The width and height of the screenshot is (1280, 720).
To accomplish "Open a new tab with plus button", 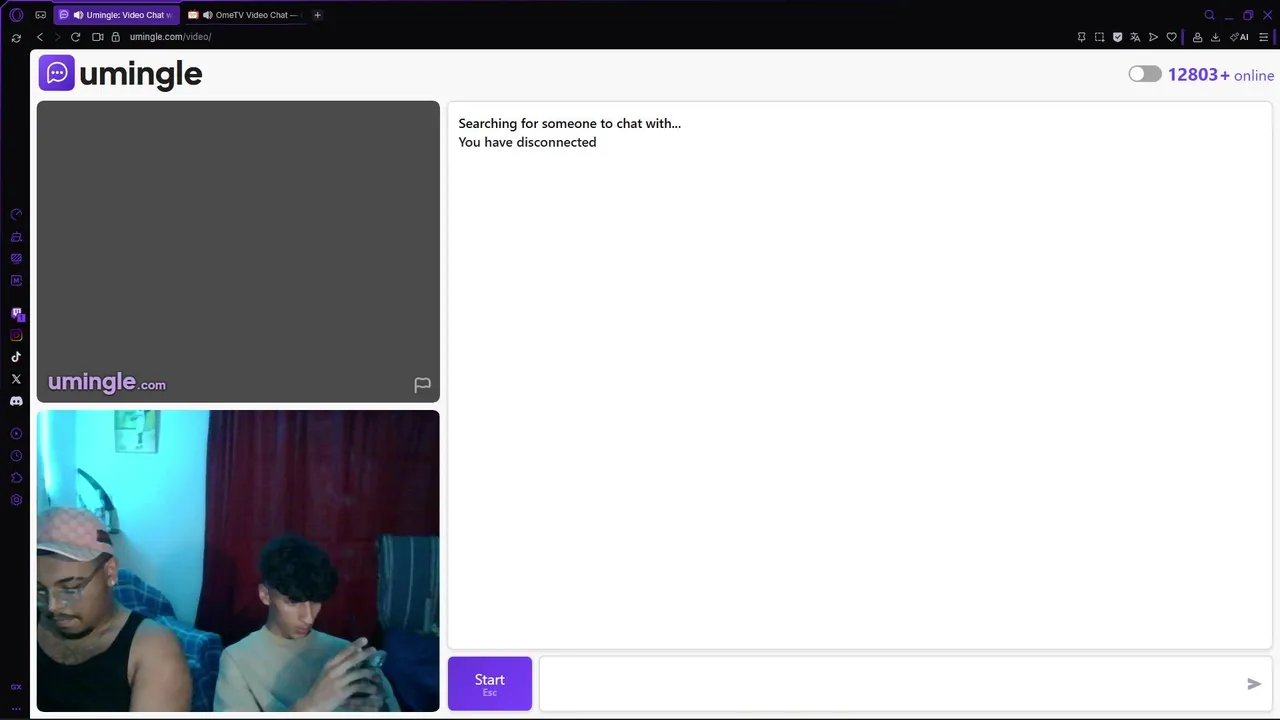I will [x=317, y=15].
